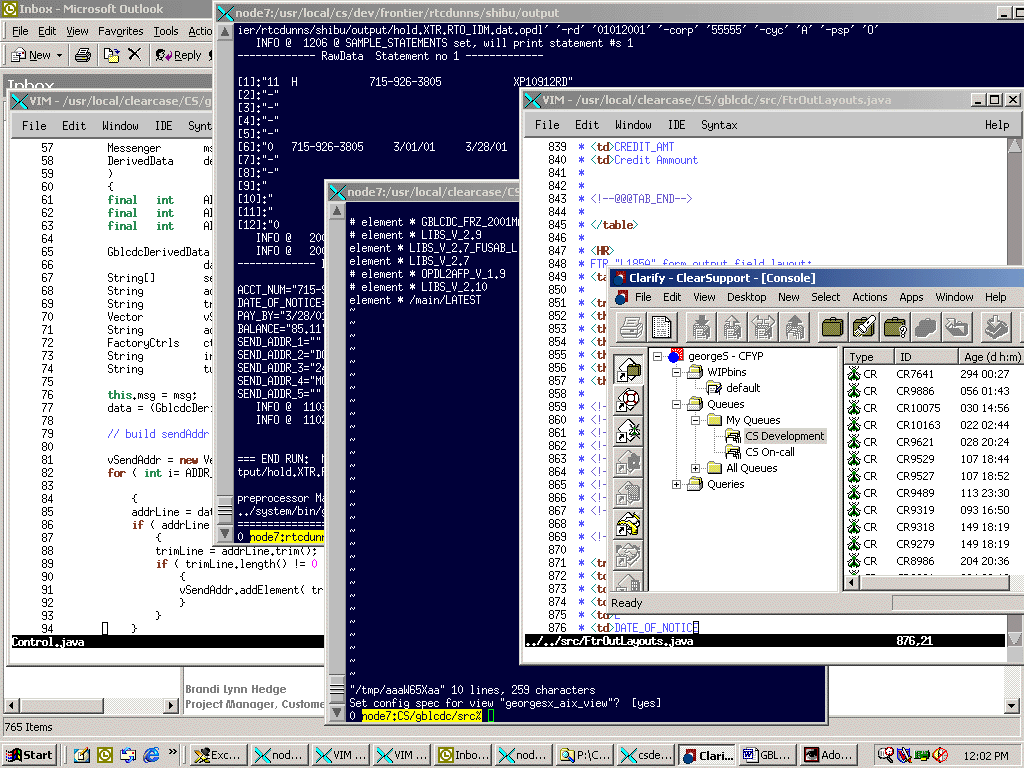Click the yellow folder shortcut icon in Clarify sidebar
Screen dimensions: 1024x768
click(x=628, y=524)
